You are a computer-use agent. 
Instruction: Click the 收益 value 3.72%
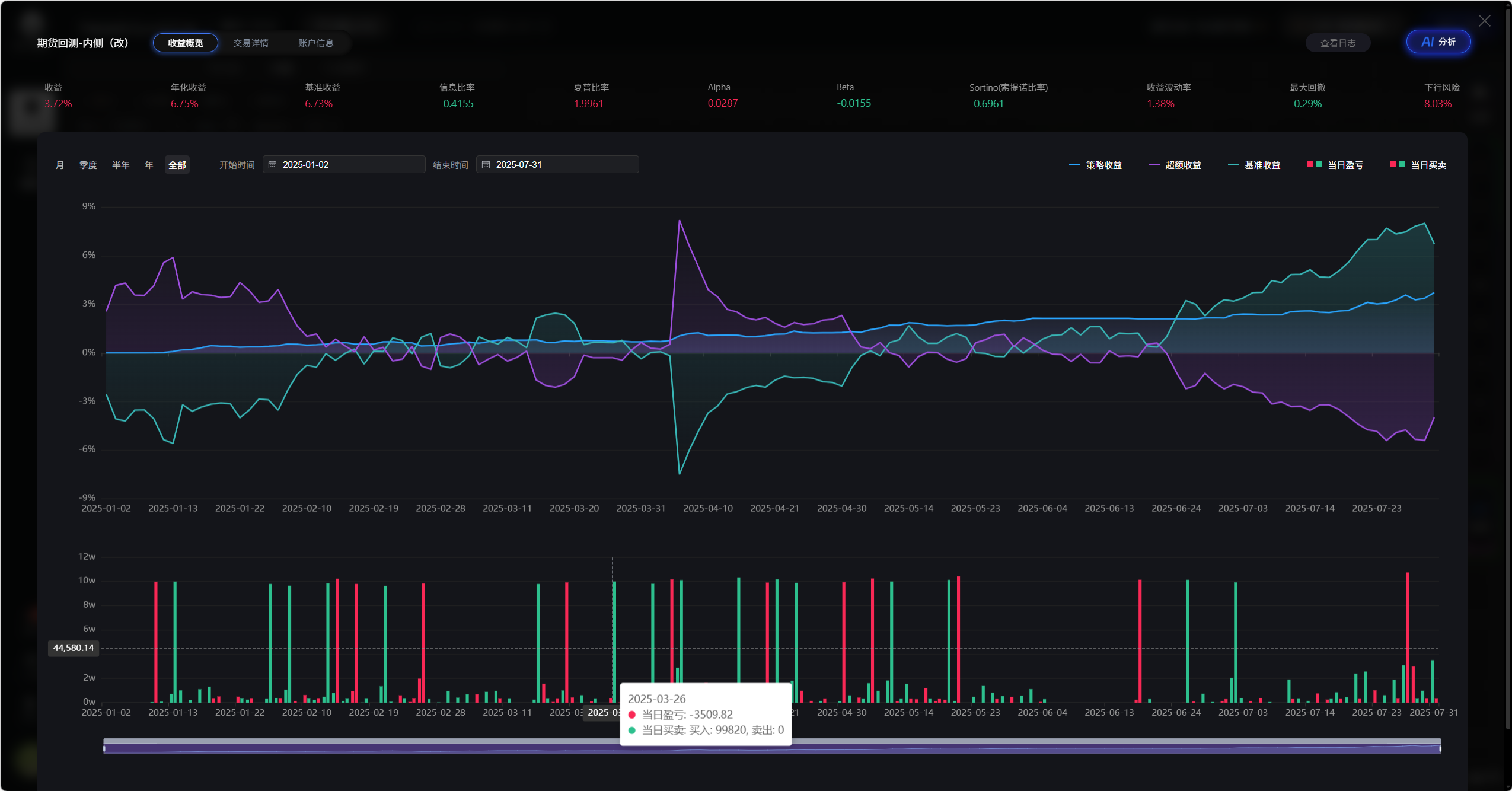click(x=58, y=104)
